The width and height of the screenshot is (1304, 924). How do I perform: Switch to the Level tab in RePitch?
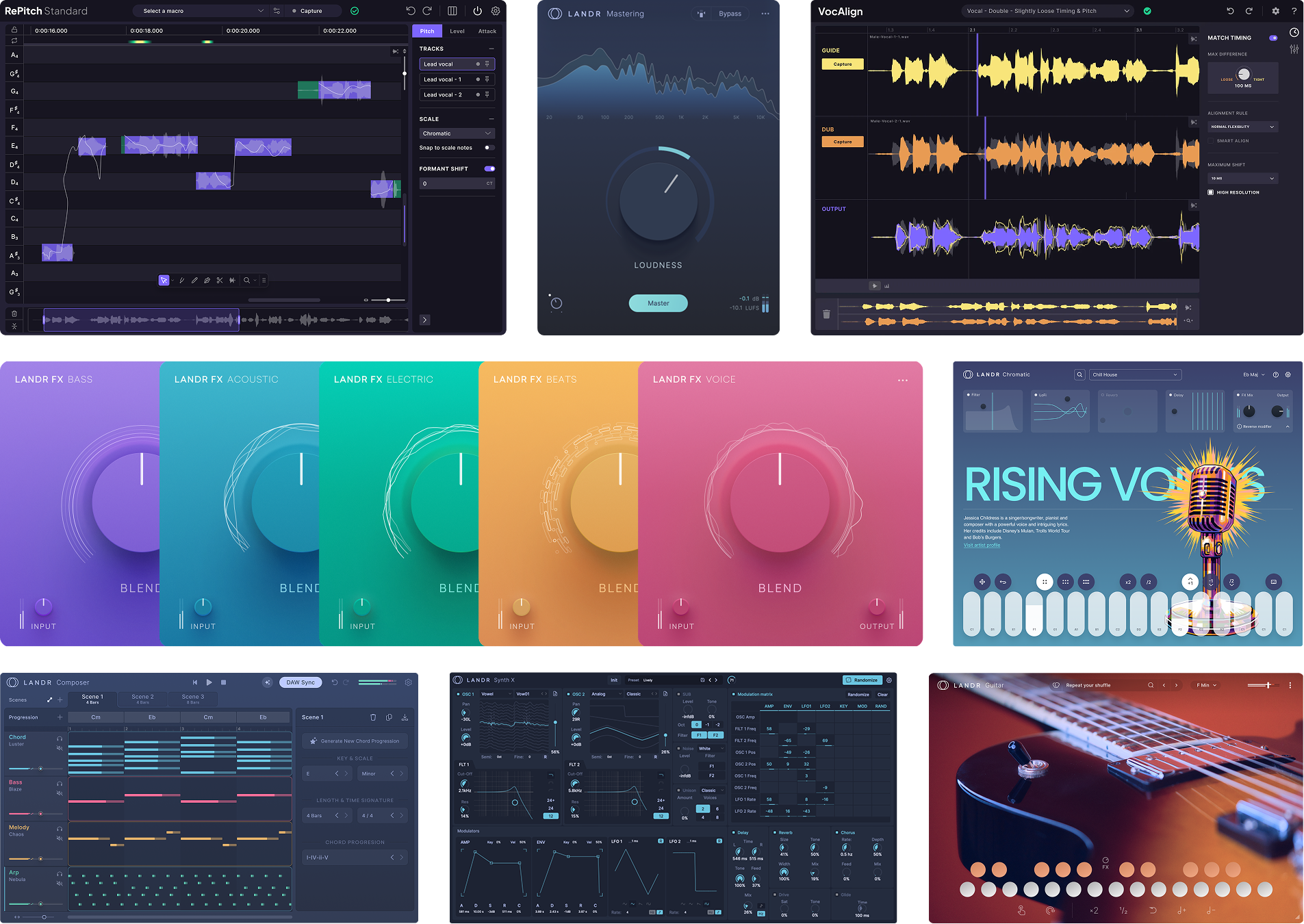(x=457, y=31)
